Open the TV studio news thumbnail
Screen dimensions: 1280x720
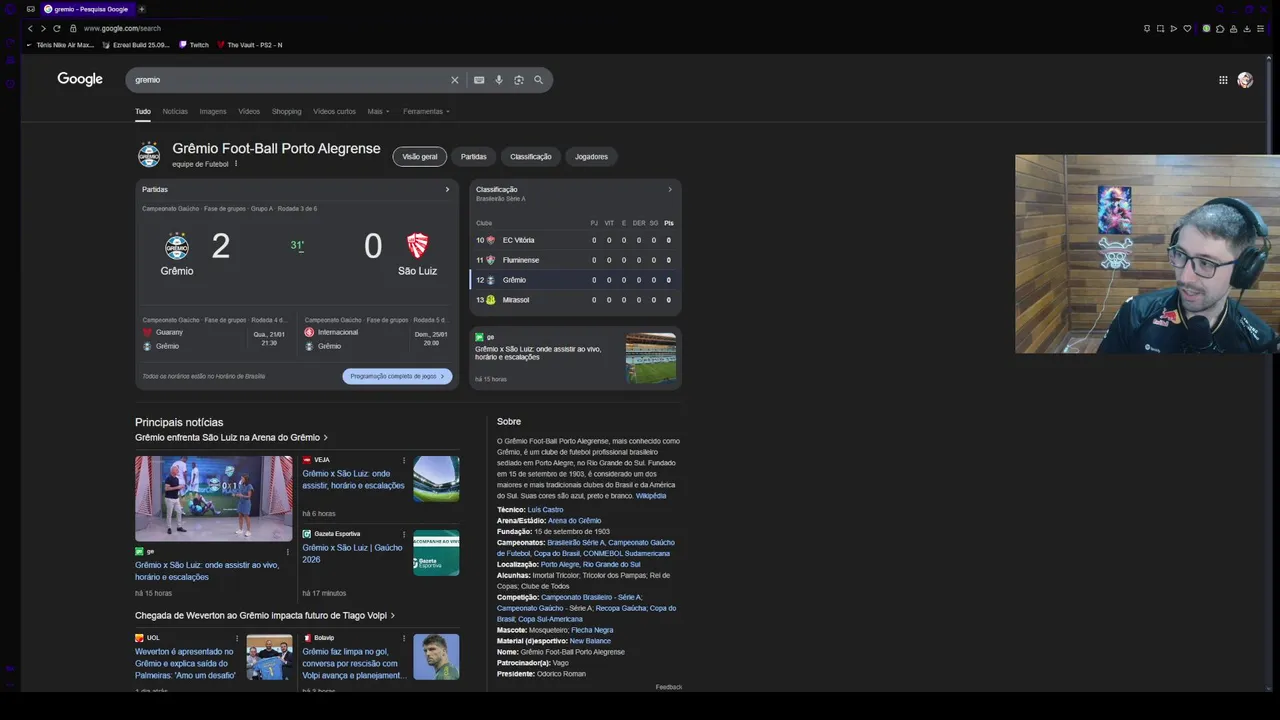(x=214, y=498)
